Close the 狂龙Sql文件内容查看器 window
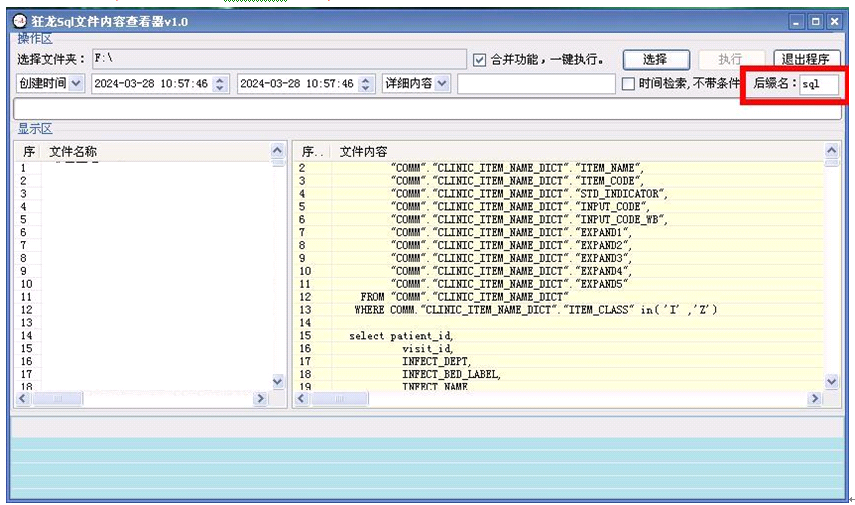The width and height of the screenshot is (855, 505). 834,22
